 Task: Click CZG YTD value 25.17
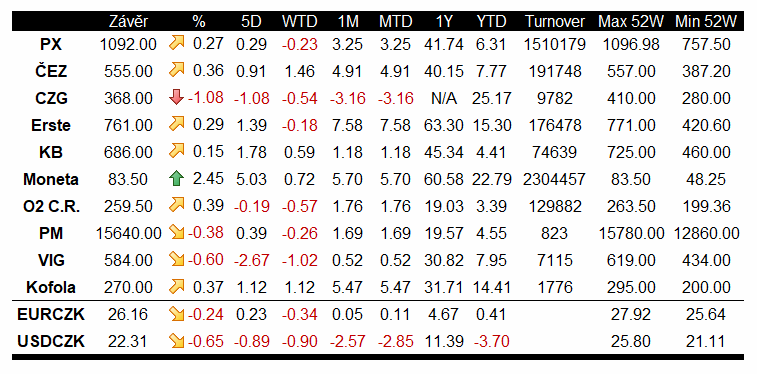point(491,99)
